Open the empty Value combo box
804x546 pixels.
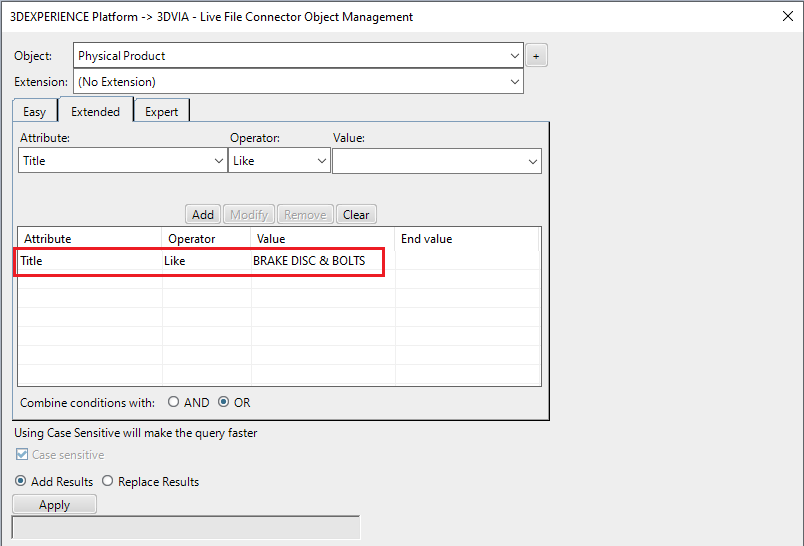tap(437, 161)
